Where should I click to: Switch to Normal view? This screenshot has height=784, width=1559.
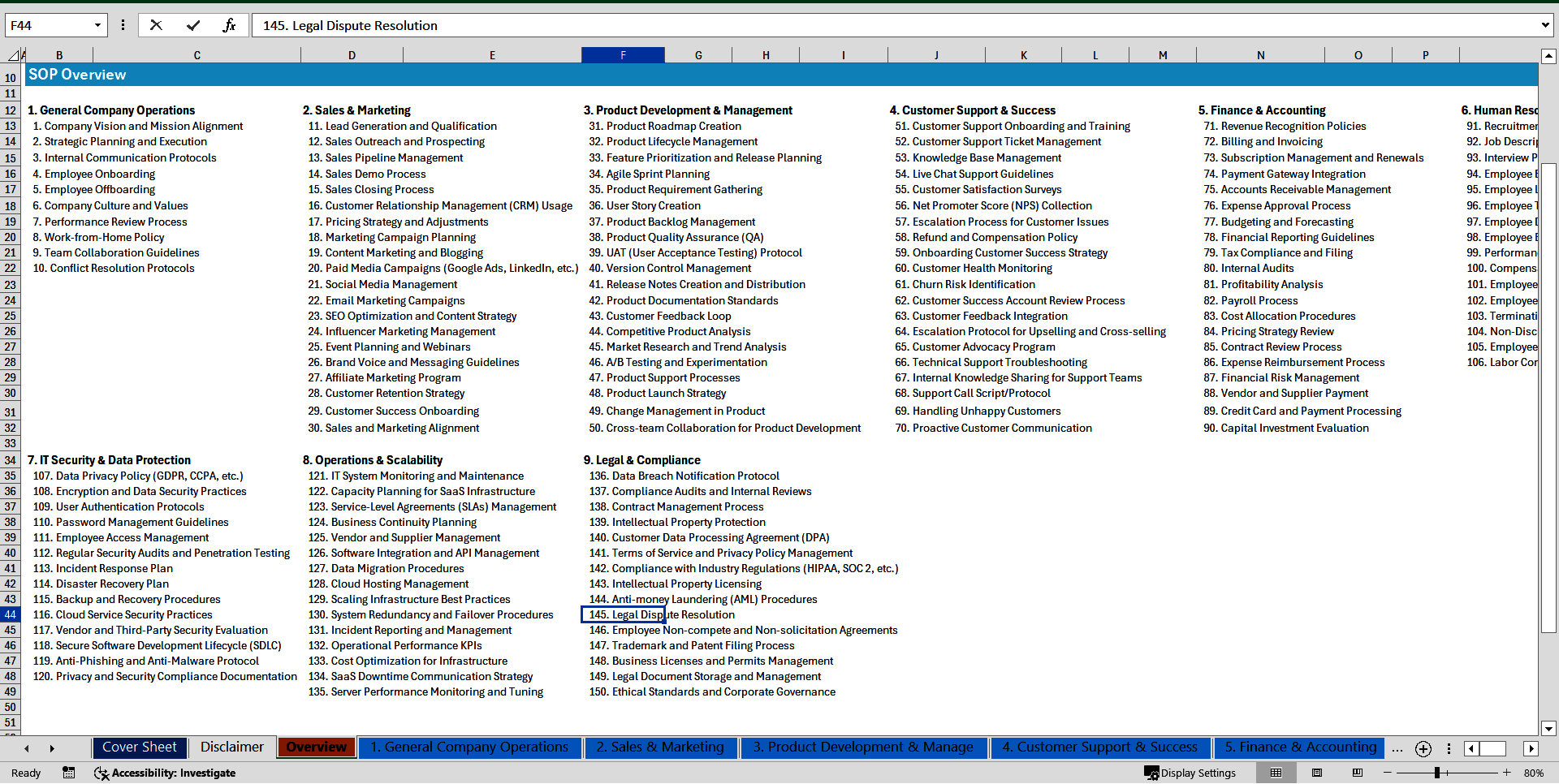tap(1276, 773)
